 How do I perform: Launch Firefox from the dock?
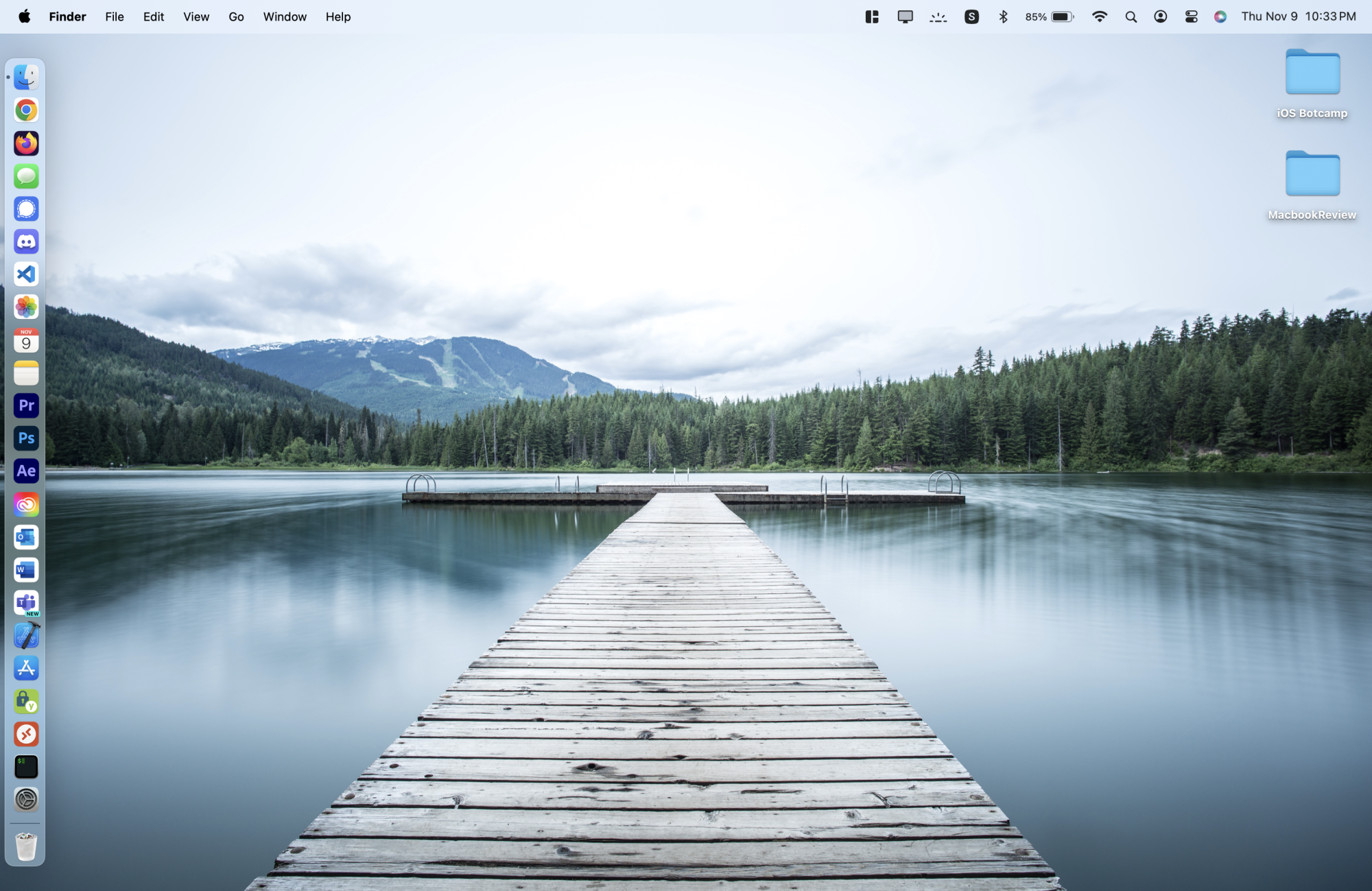click(26, 143)
